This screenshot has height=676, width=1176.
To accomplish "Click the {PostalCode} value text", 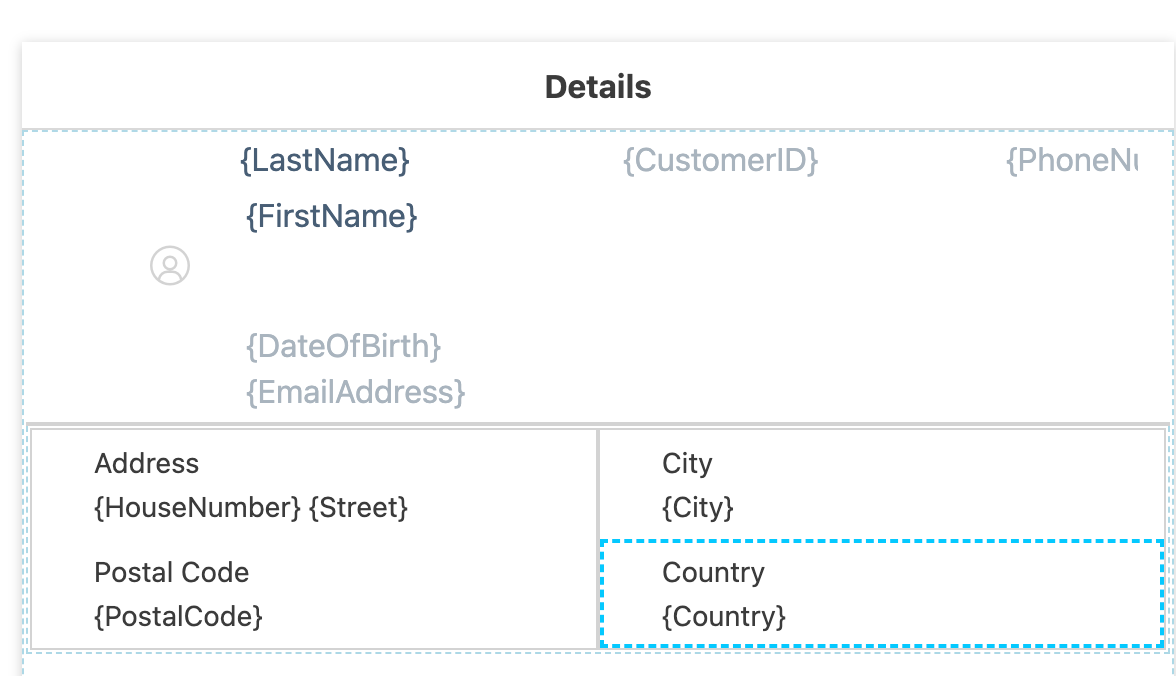I will [x=178, y=617].
